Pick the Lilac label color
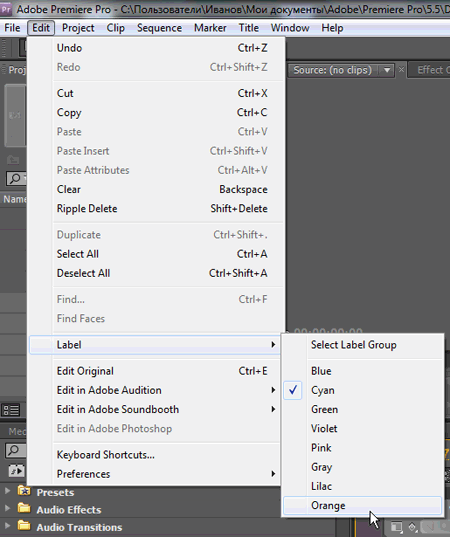450x537 pixels. 363,486
